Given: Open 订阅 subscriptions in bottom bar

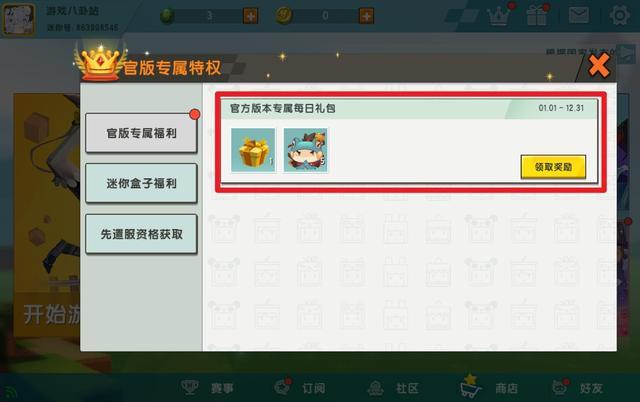Looking at the screenshot, I should [300, 387].
